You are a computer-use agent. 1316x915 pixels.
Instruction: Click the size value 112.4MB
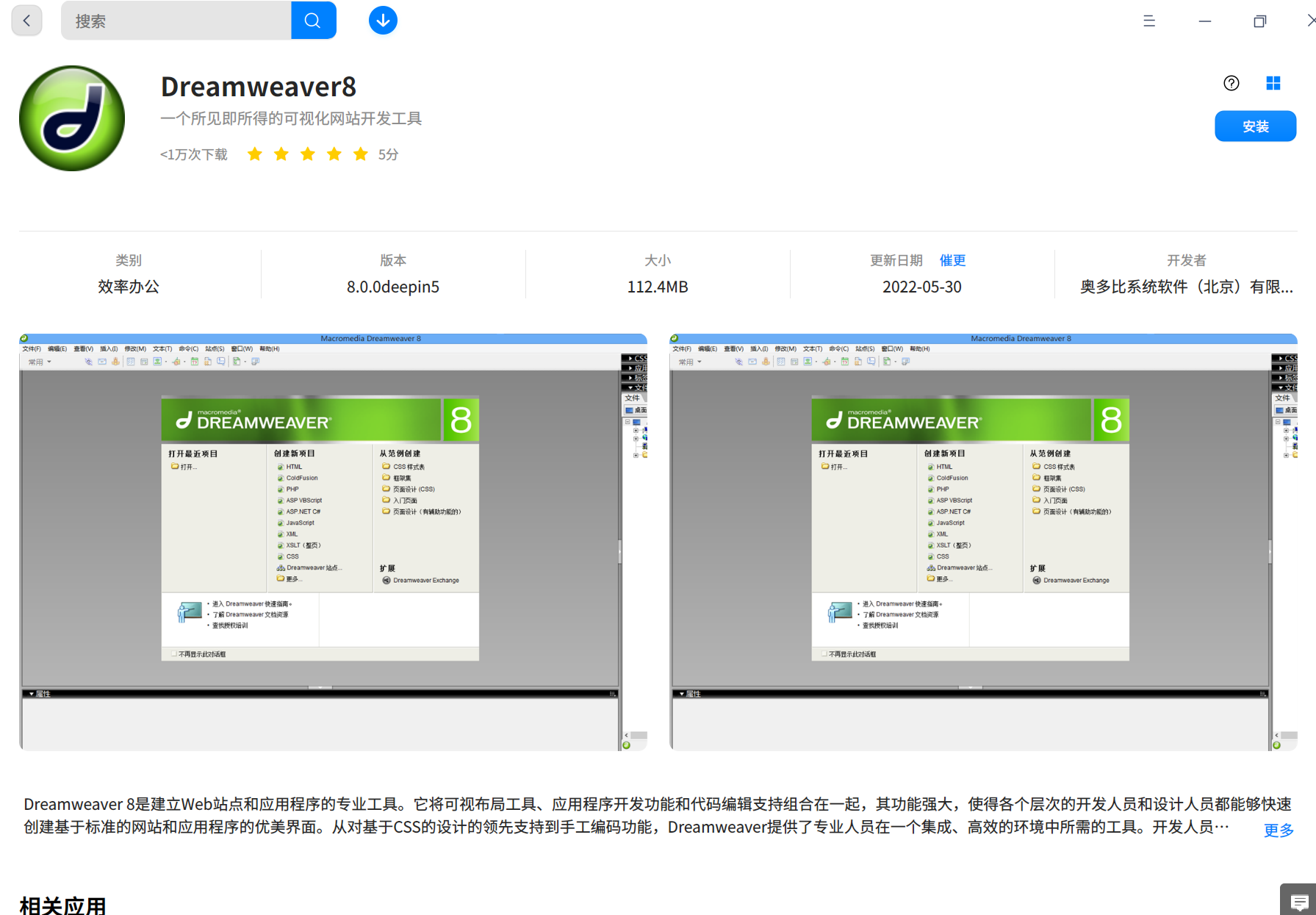tap(658, 287)
